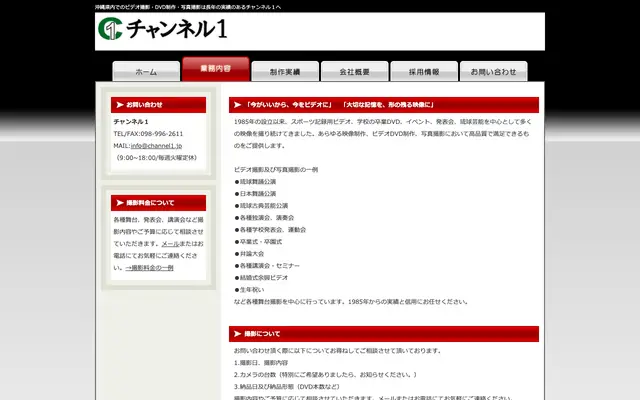Open the ホーム tab

pos(146,71)
